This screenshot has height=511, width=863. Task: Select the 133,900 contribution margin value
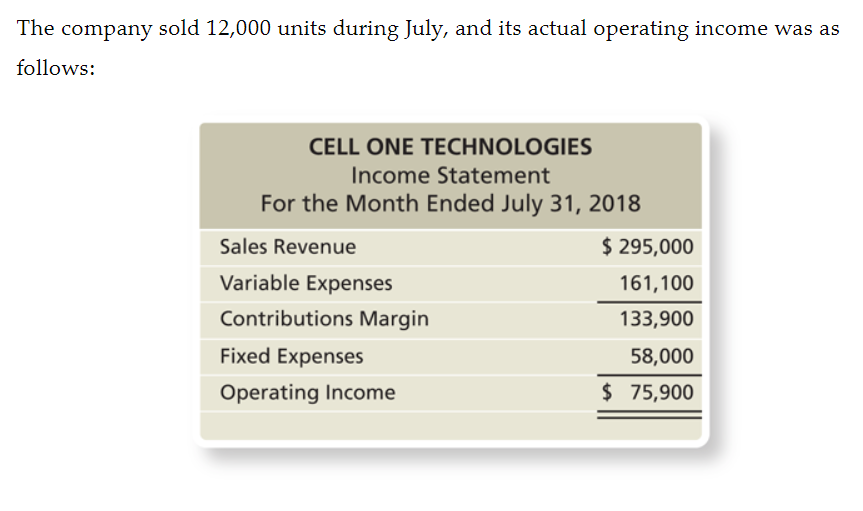(x=657, y=319)
